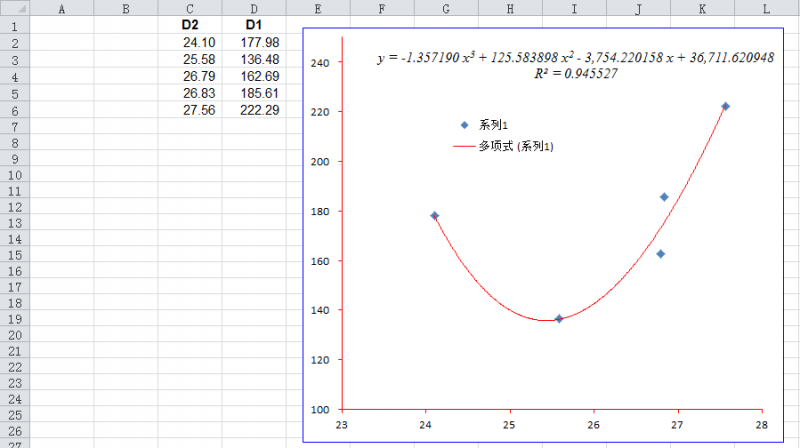Select row 15 header
Viewport: 800px width, 448px height.
click(15, 255)
